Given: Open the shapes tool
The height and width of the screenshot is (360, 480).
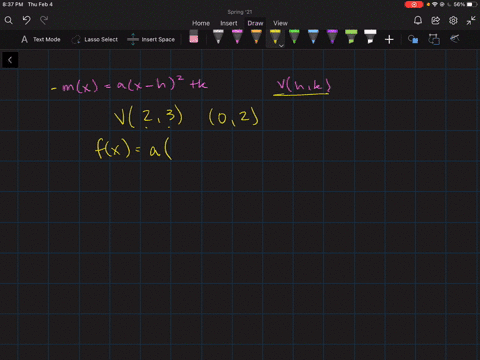Looking at the screenshot, I should pos(413,39).
